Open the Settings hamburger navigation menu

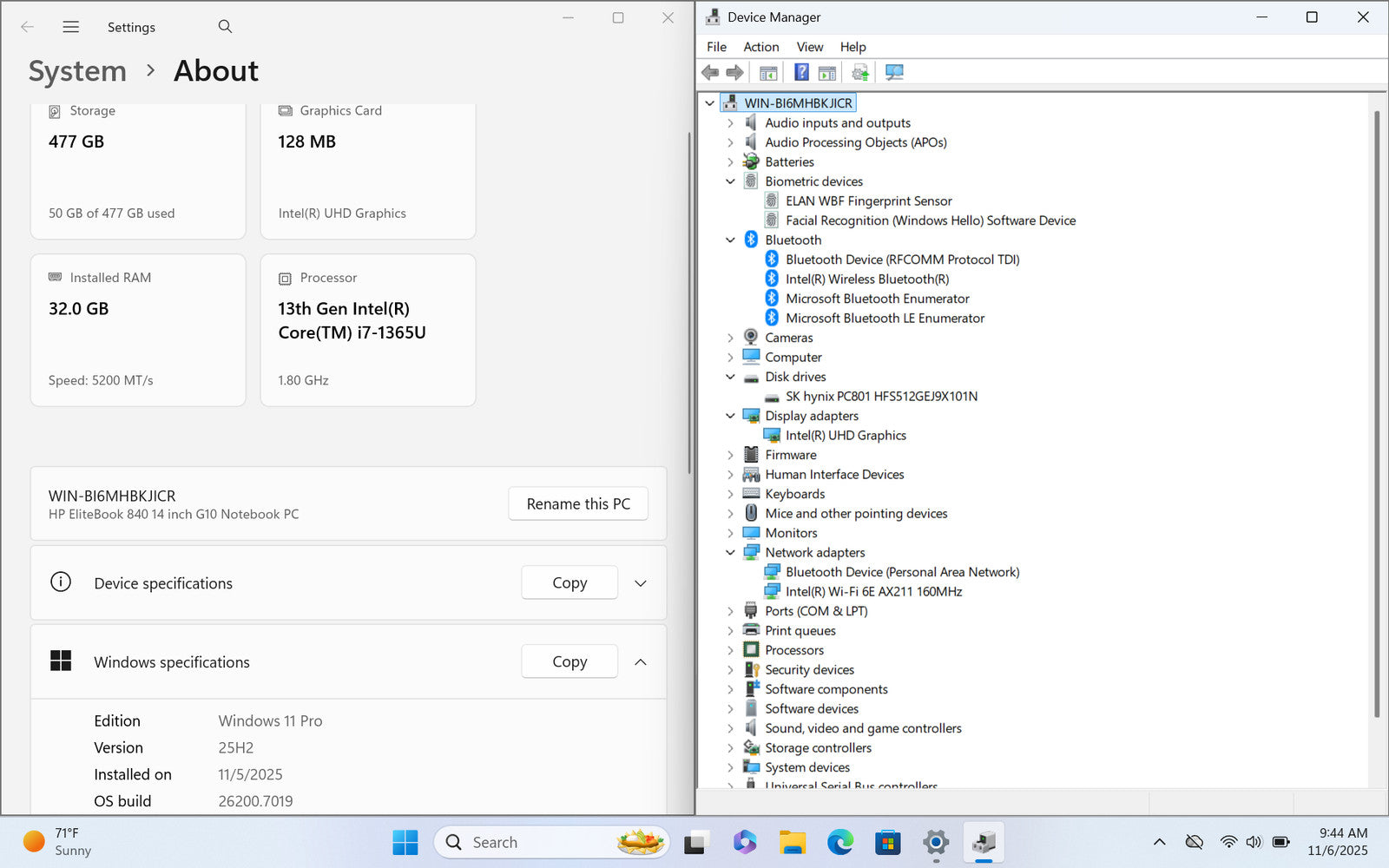71,27
